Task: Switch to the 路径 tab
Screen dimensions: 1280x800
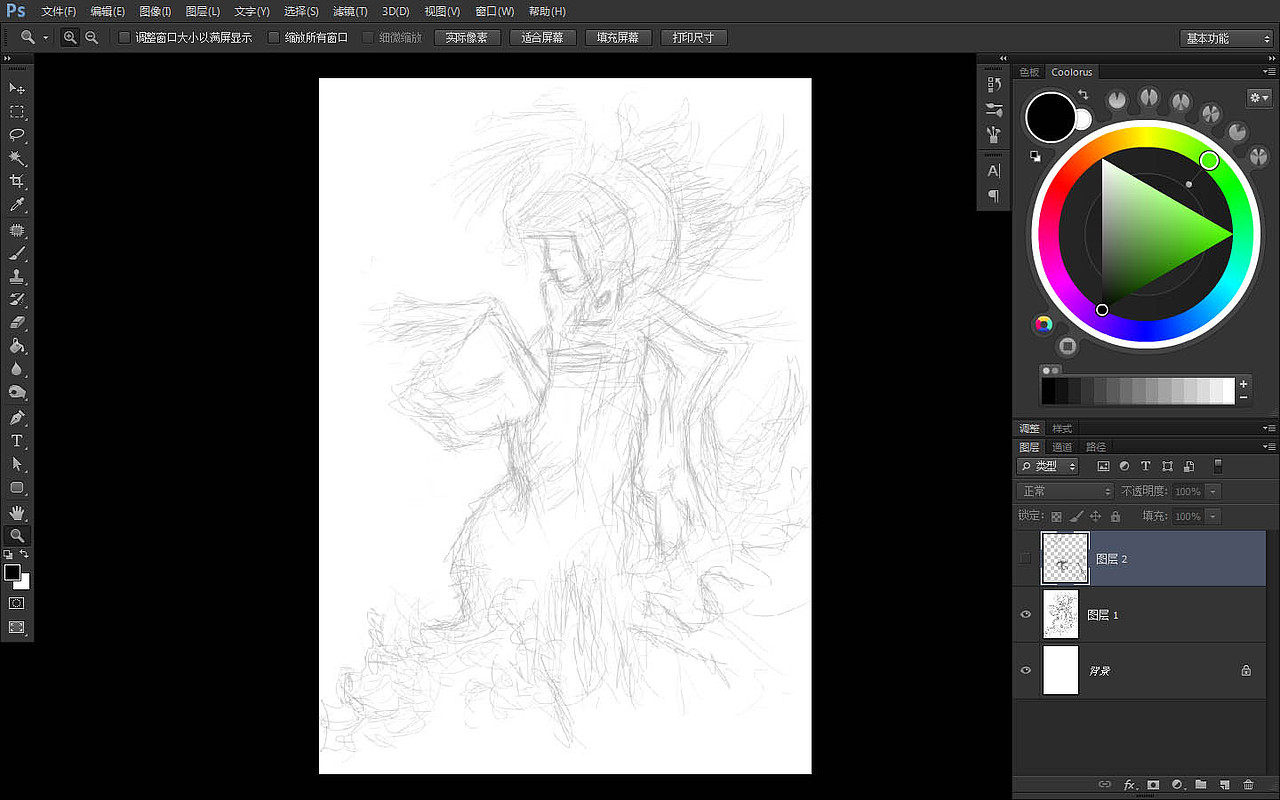Action: (1096, 447)
